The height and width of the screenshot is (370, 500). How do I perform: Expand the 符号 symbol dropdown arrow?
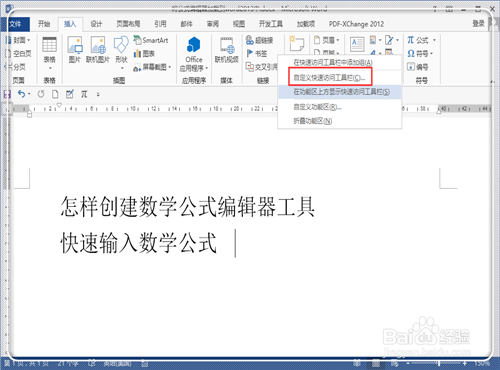pyautogui.click(x=431, y=53)
